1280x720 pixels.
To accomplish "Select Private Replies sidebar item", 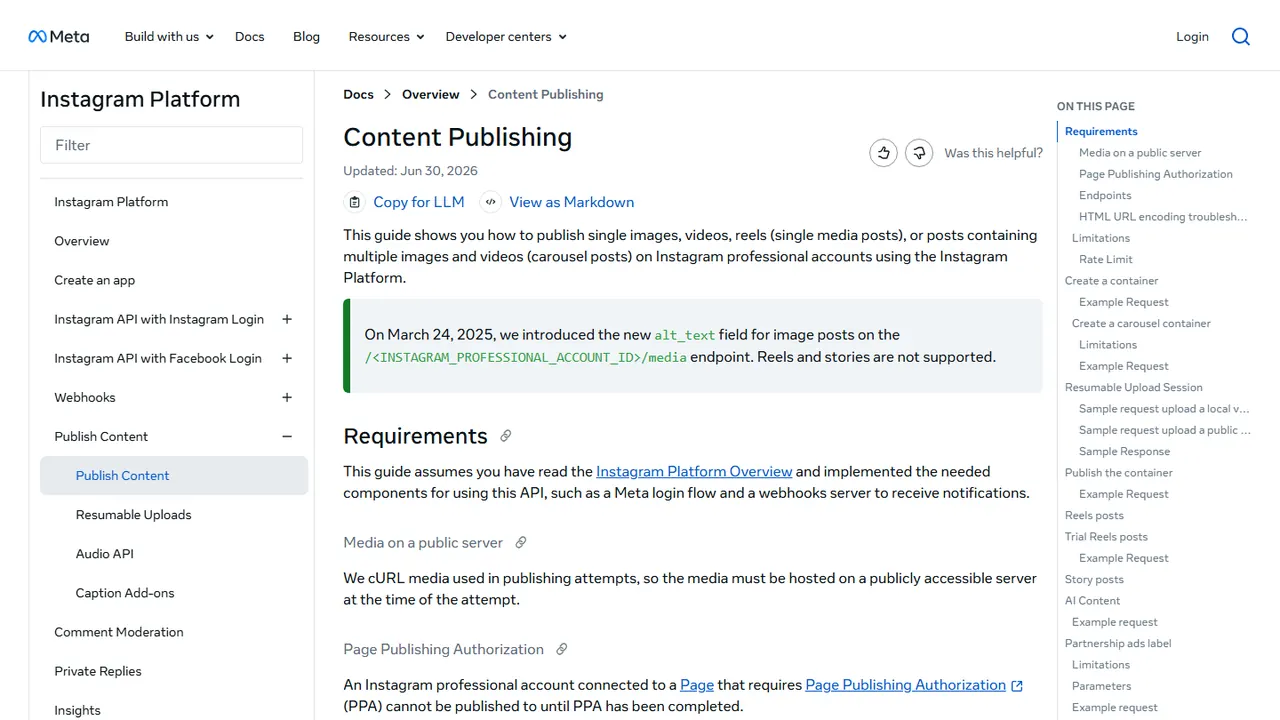I will click(98, 671).
